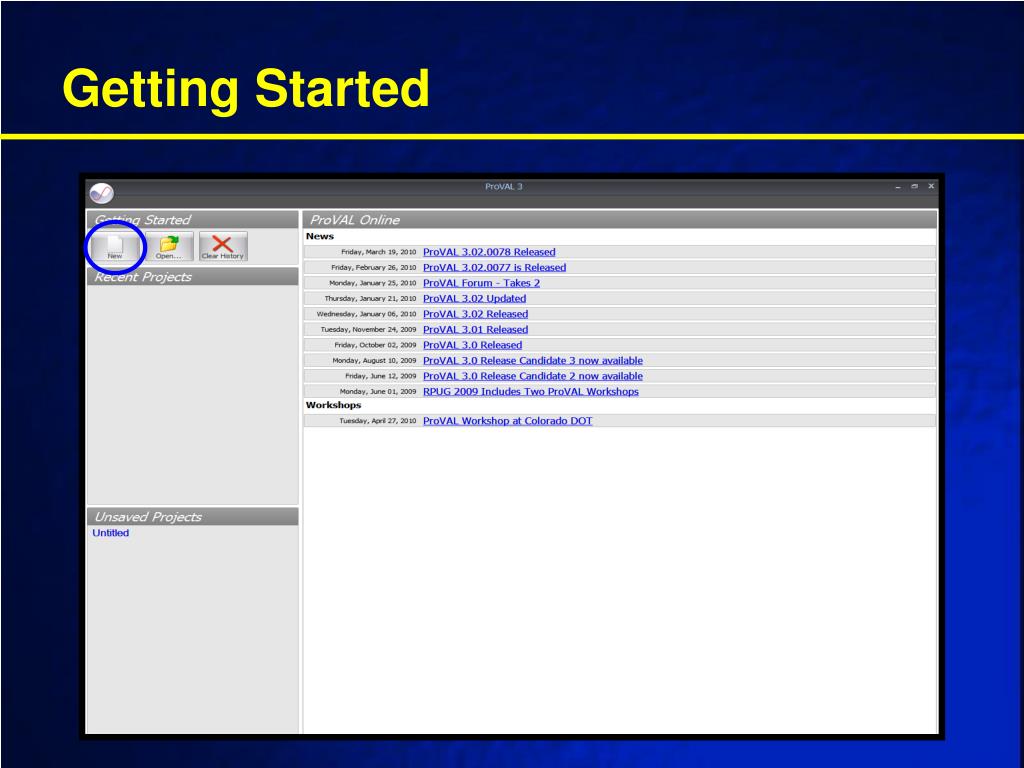The image size is (1024, 768).
Task: Click the New project button
Action: [x=115, y=247]
